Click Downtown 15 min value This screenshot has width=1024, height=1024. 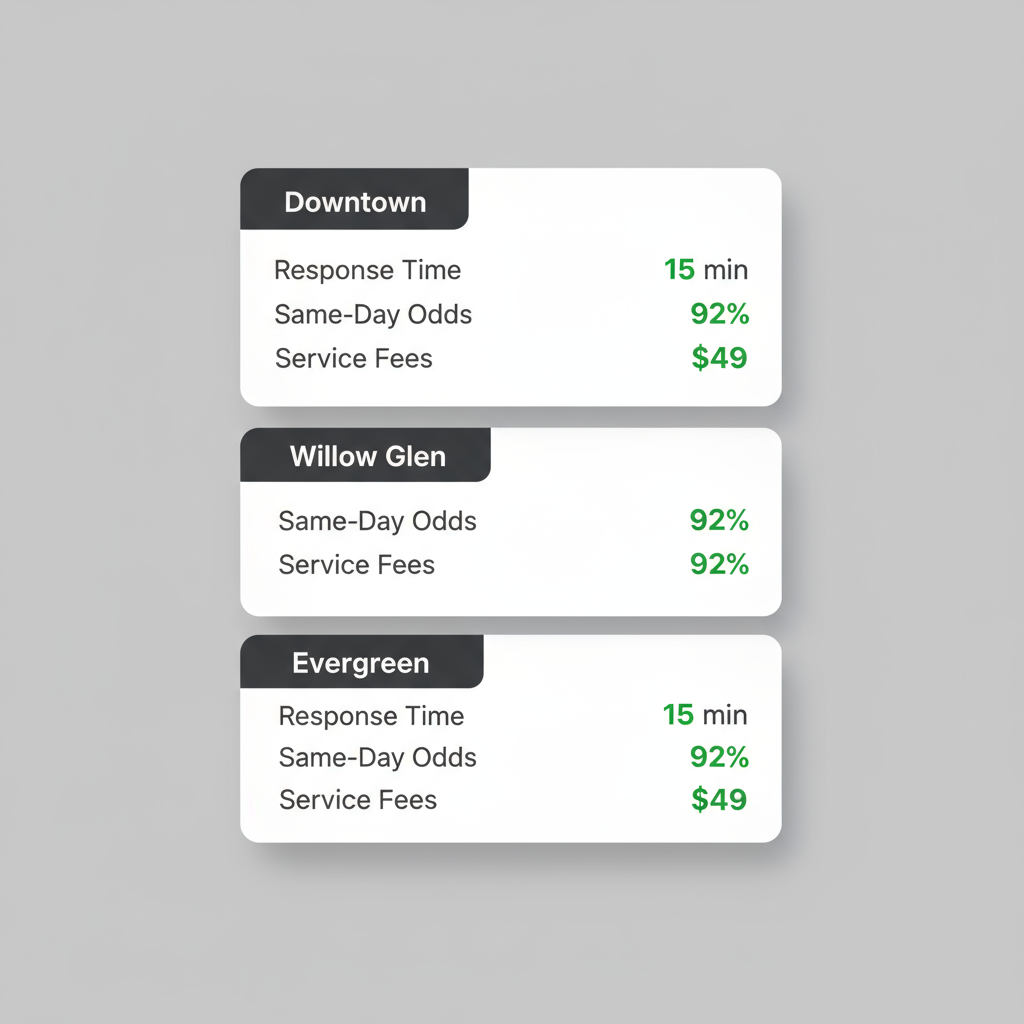click(x=706, y=270)
